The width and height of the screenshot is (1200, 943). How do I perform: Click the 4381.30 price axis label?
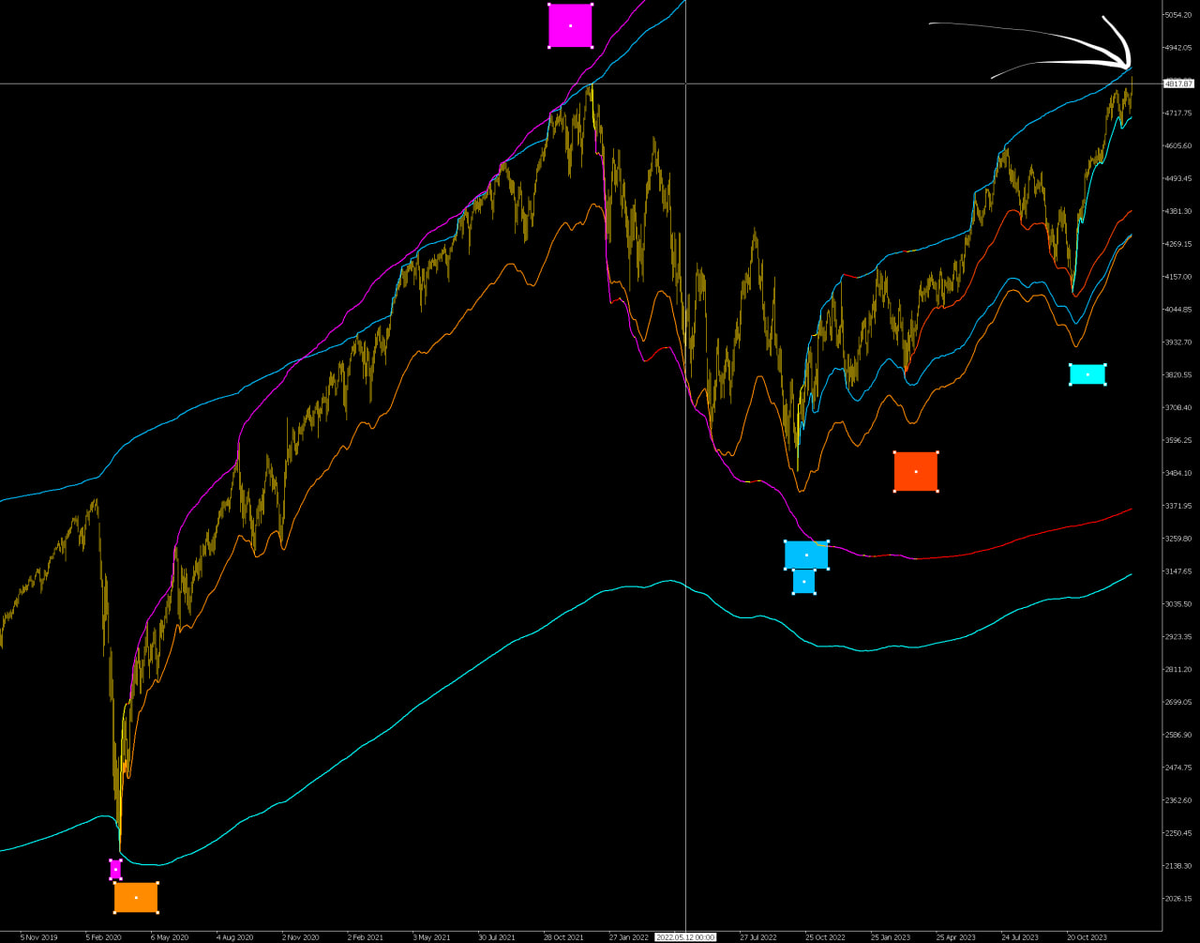pos(1180,211)
